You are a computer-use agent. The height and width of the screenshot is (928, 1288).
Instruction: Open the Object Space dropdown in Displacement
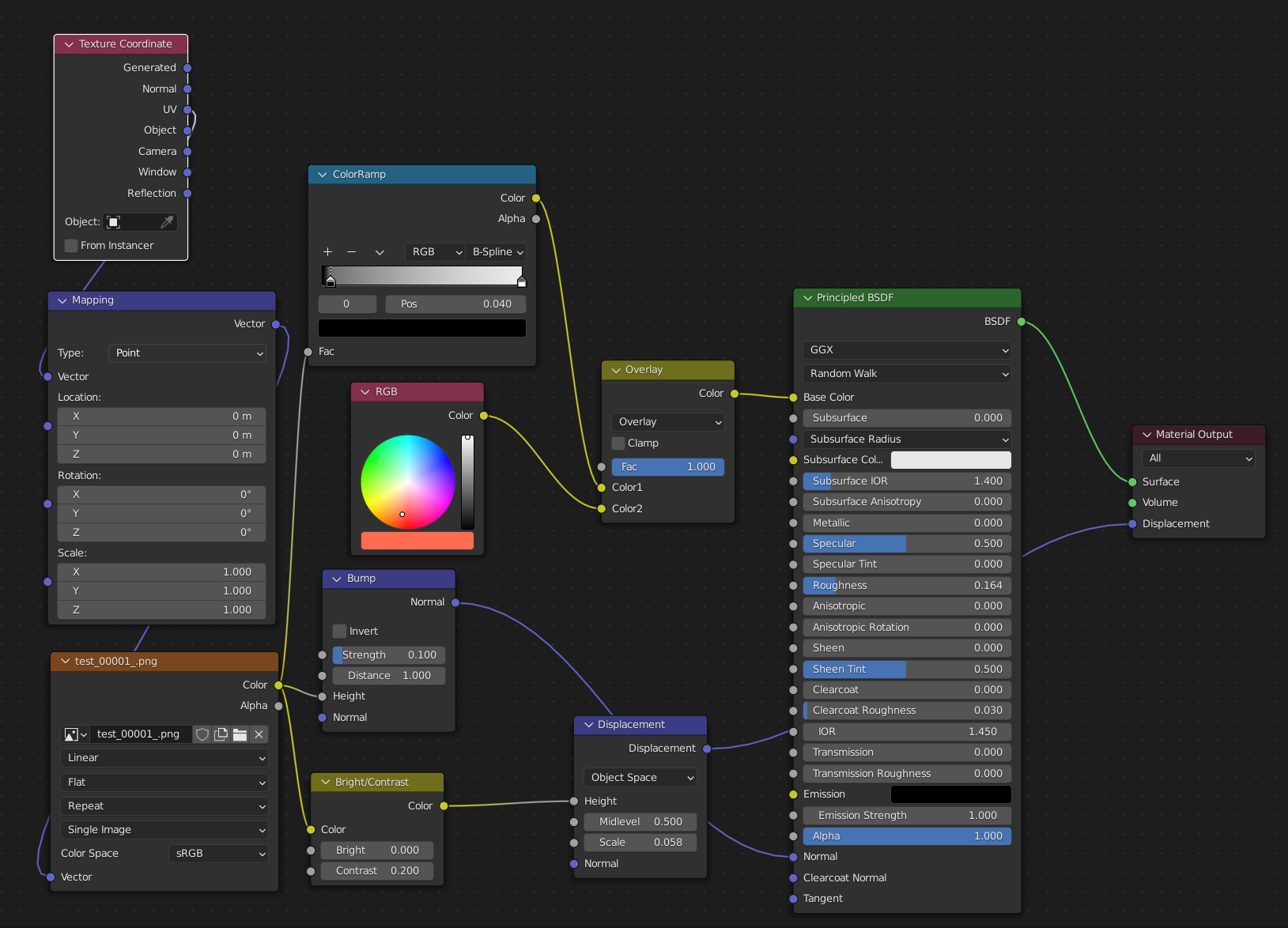640,778
